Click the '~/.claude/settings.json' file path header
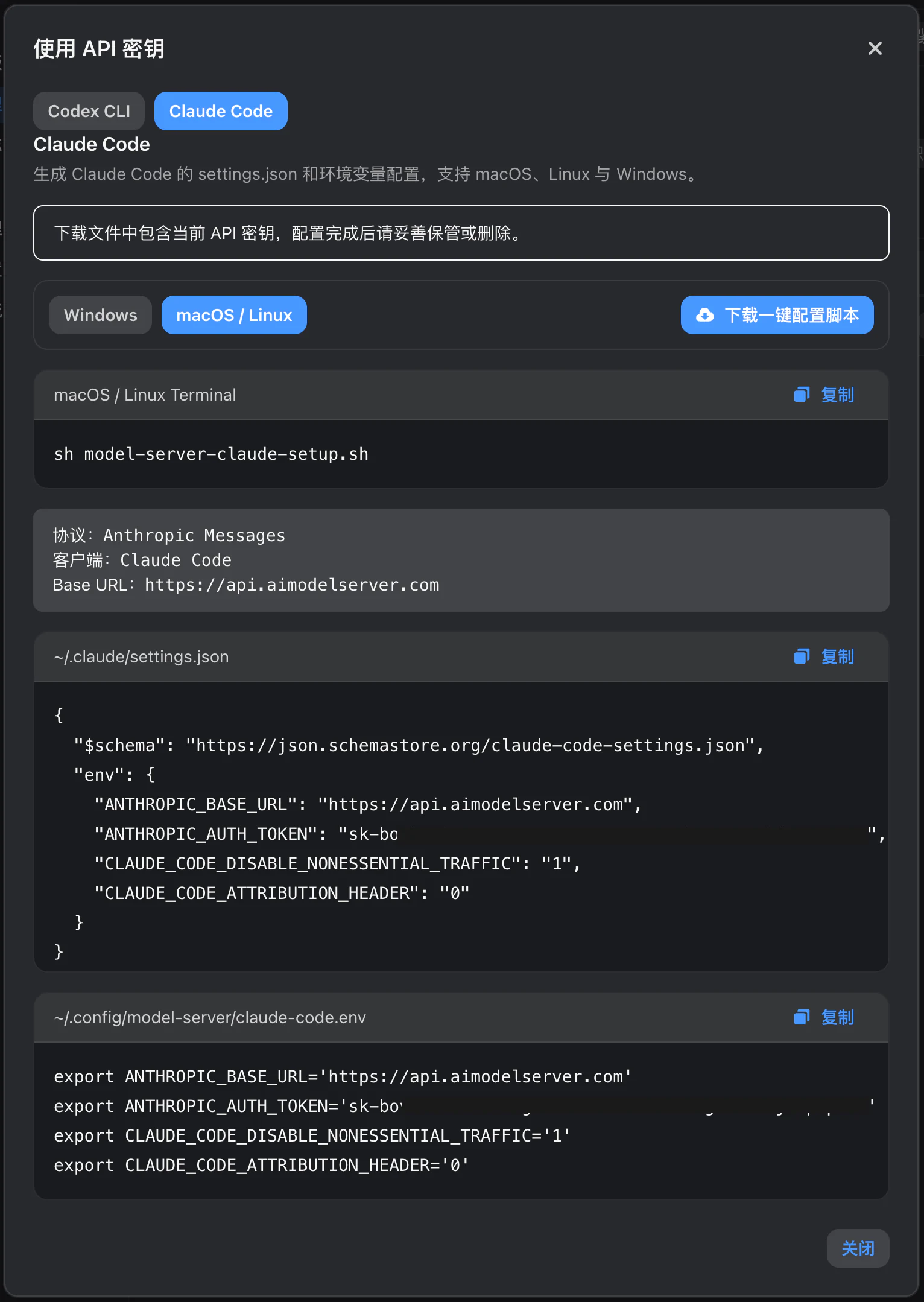Viewport: 924px width, 1302px height. [141, 656]
